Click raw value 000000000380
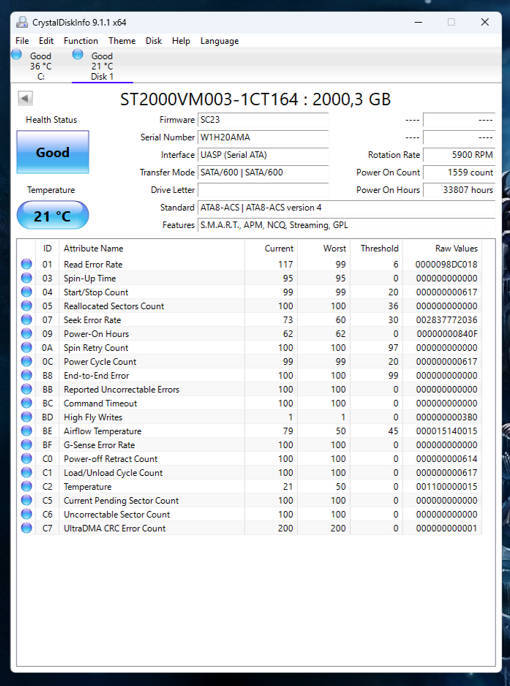 click(x=446, y=417)
